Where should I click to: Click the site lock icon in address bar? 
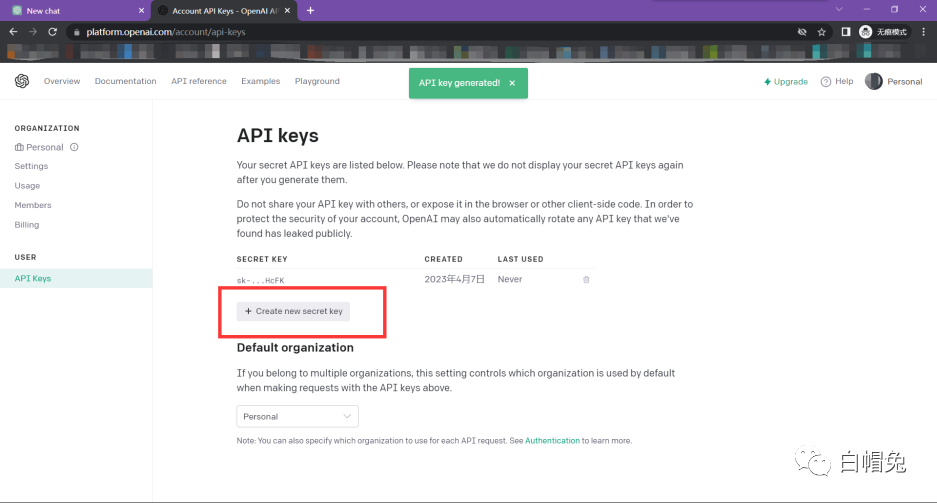(x=76, y=32)
